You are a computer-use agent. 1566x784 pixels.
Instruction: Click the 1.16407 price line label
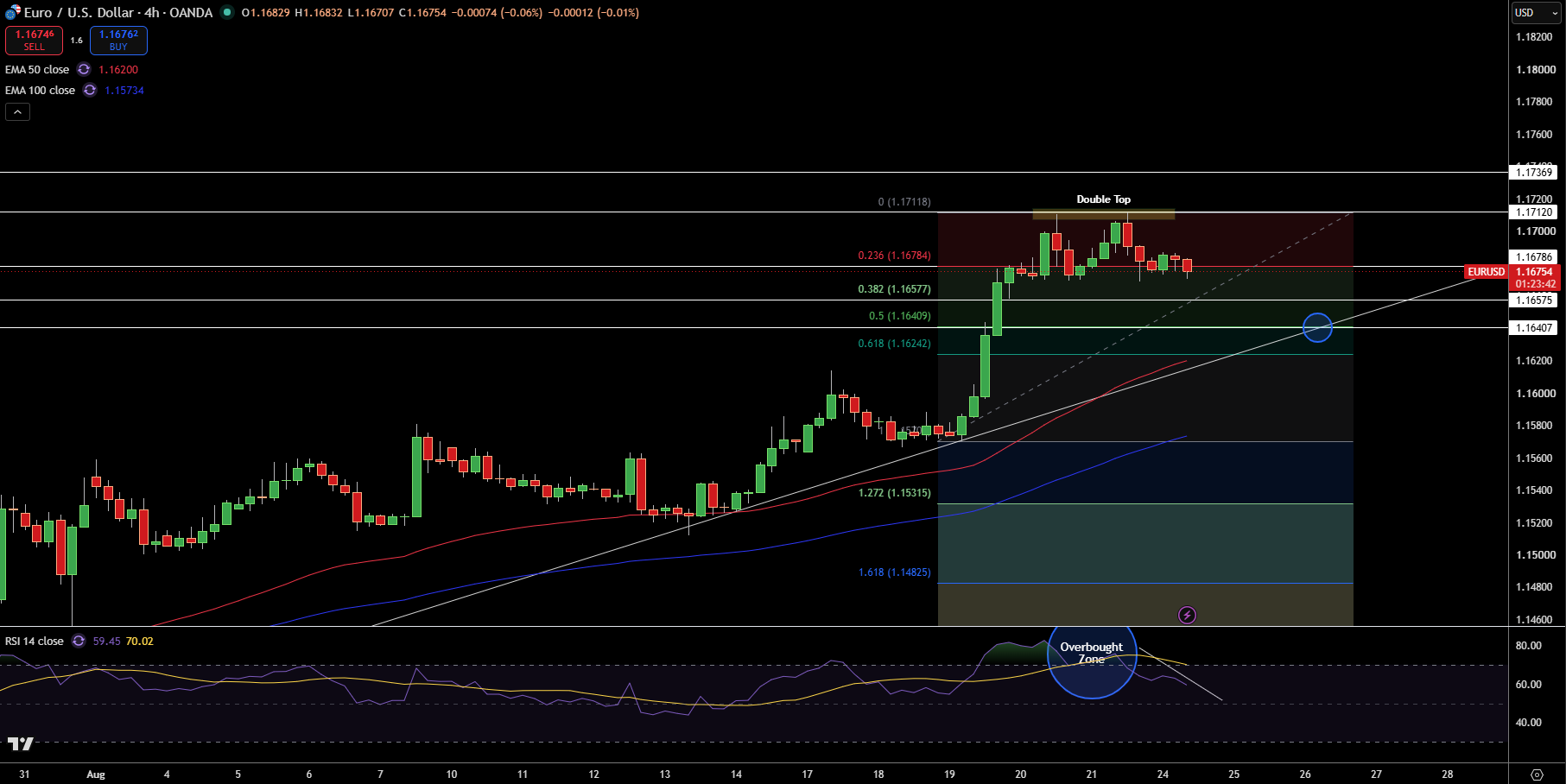click(x=1534, y=327)
